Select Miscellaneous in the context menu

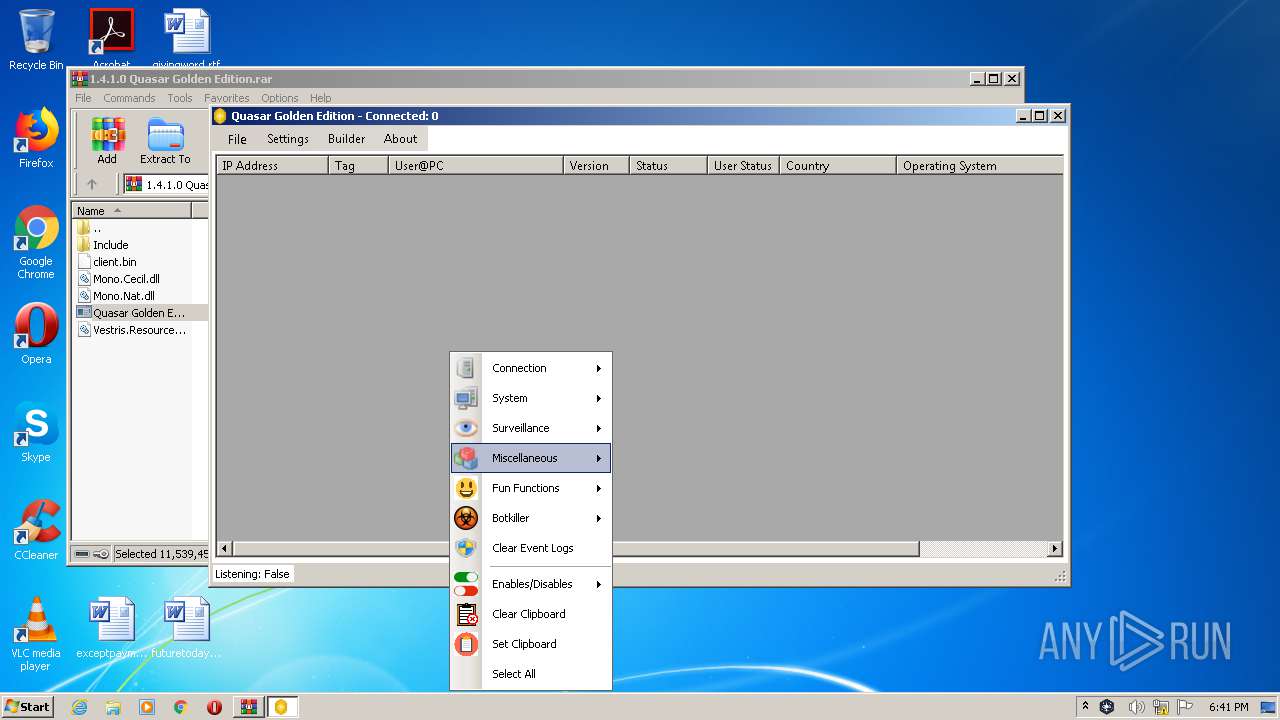click(531, 458)
